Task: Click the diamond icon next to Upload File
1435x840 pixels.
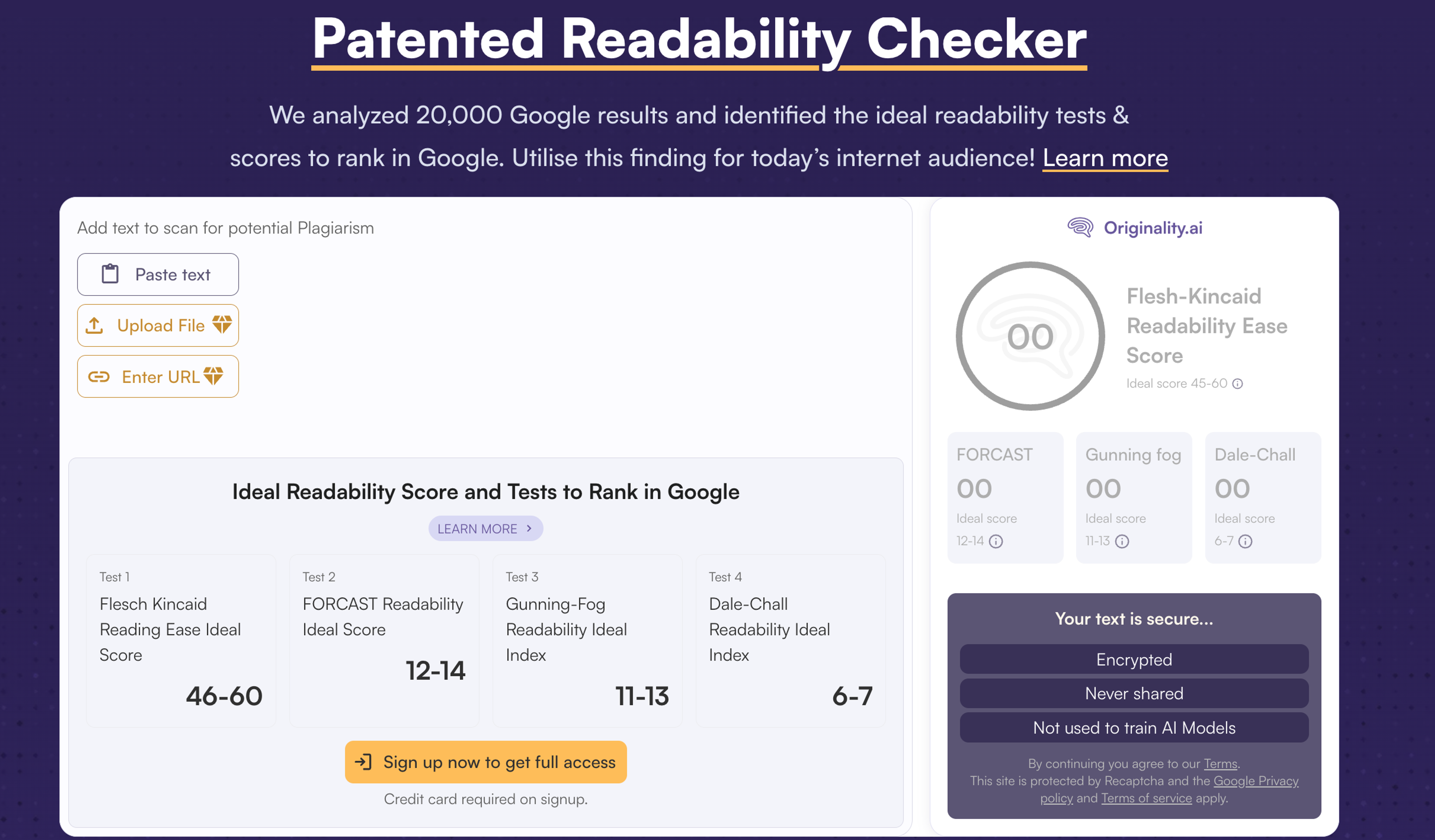Action: point(222,325)
